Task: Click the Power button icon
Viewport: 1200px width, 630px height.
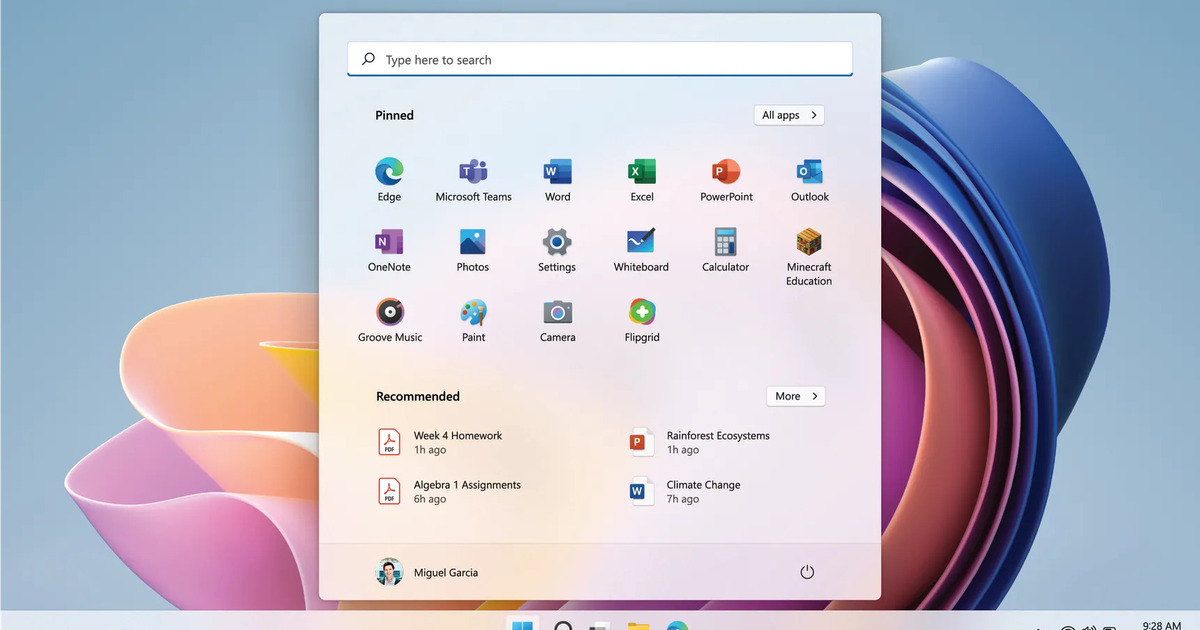Action: click(807, 572)
